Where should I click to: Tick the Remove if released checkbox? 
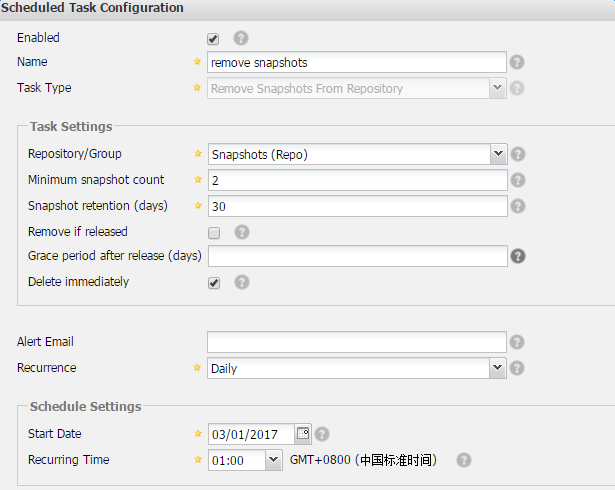coord(214,233)
